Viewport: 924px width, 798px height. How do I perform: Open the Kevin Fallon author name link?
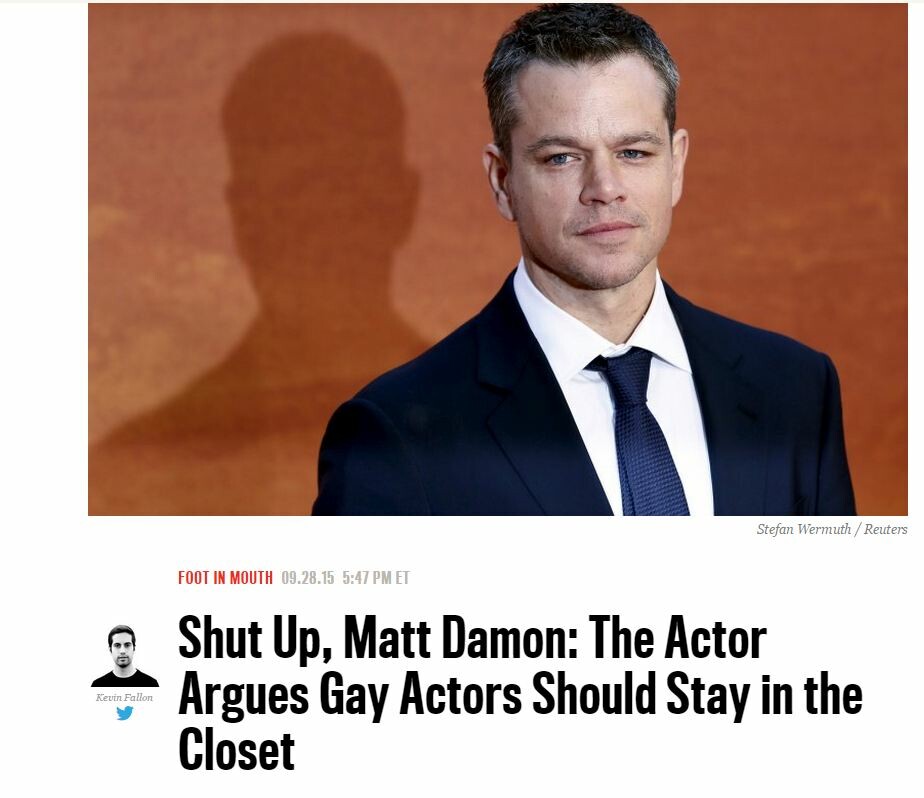[x=124, y=697]
